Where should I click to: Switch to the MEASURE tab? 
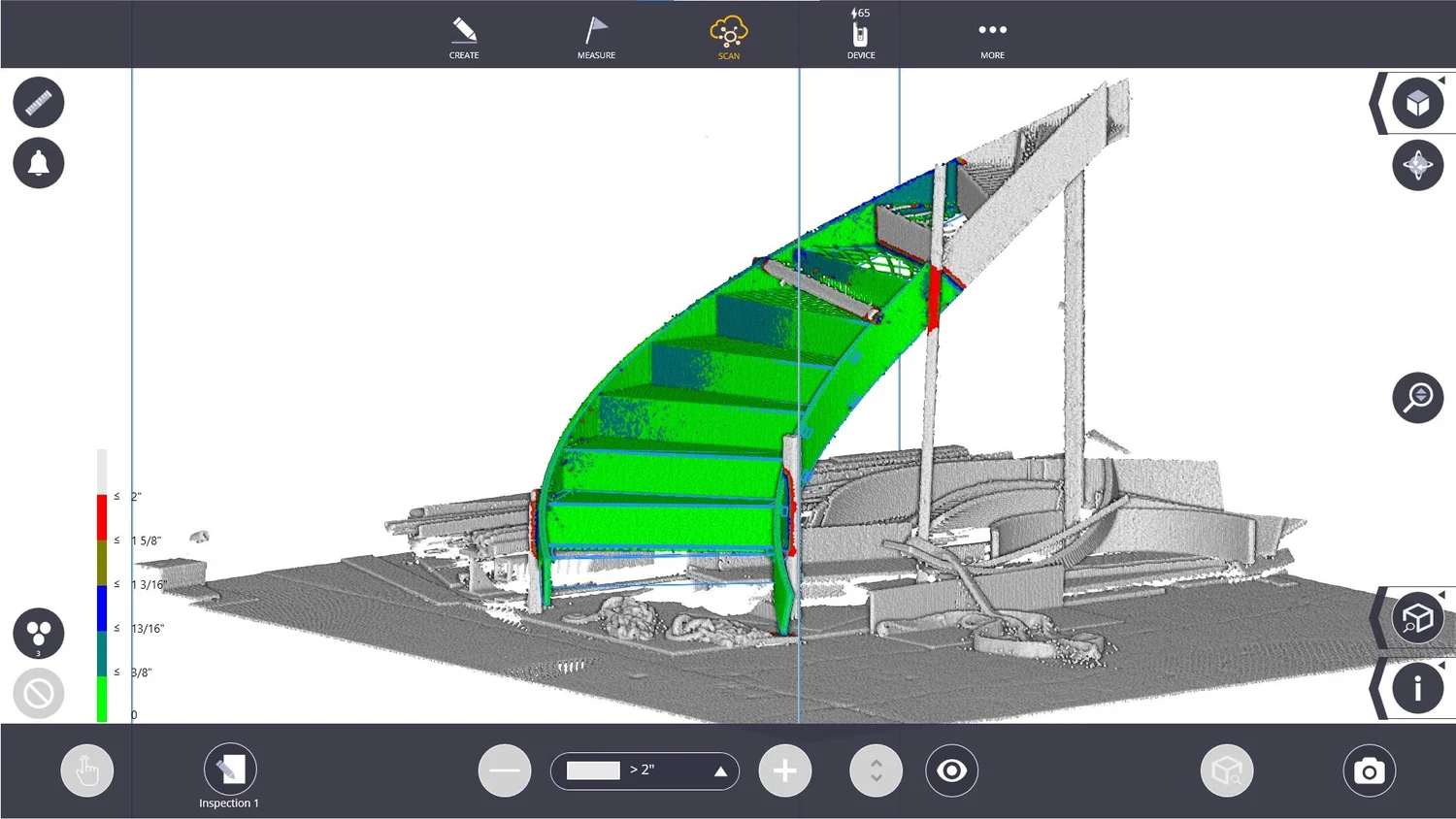[x=596, y=35]
